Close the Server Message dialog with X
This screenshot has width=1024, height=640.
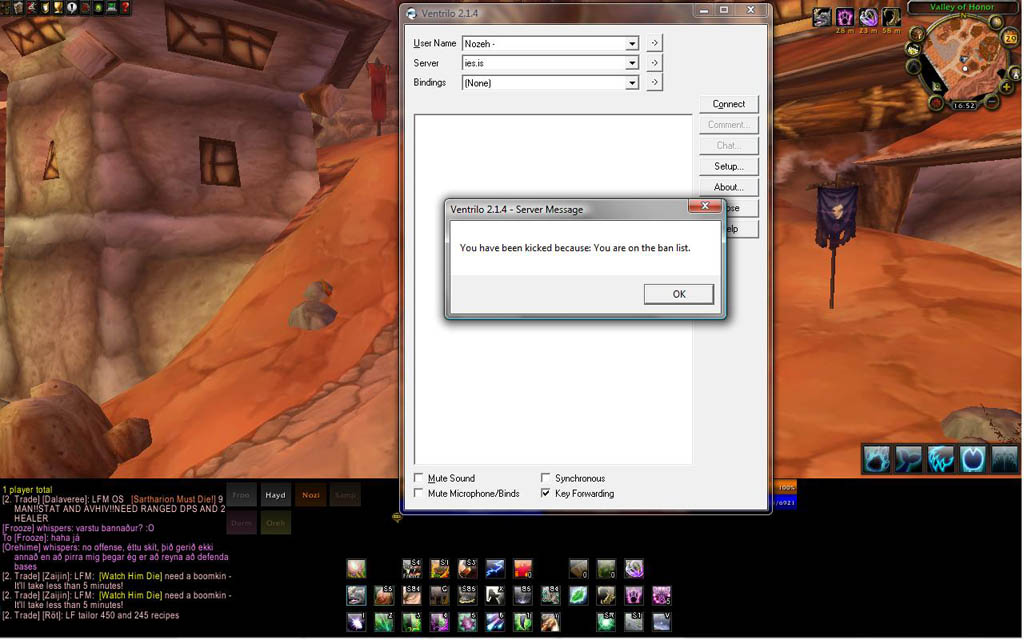705,206
